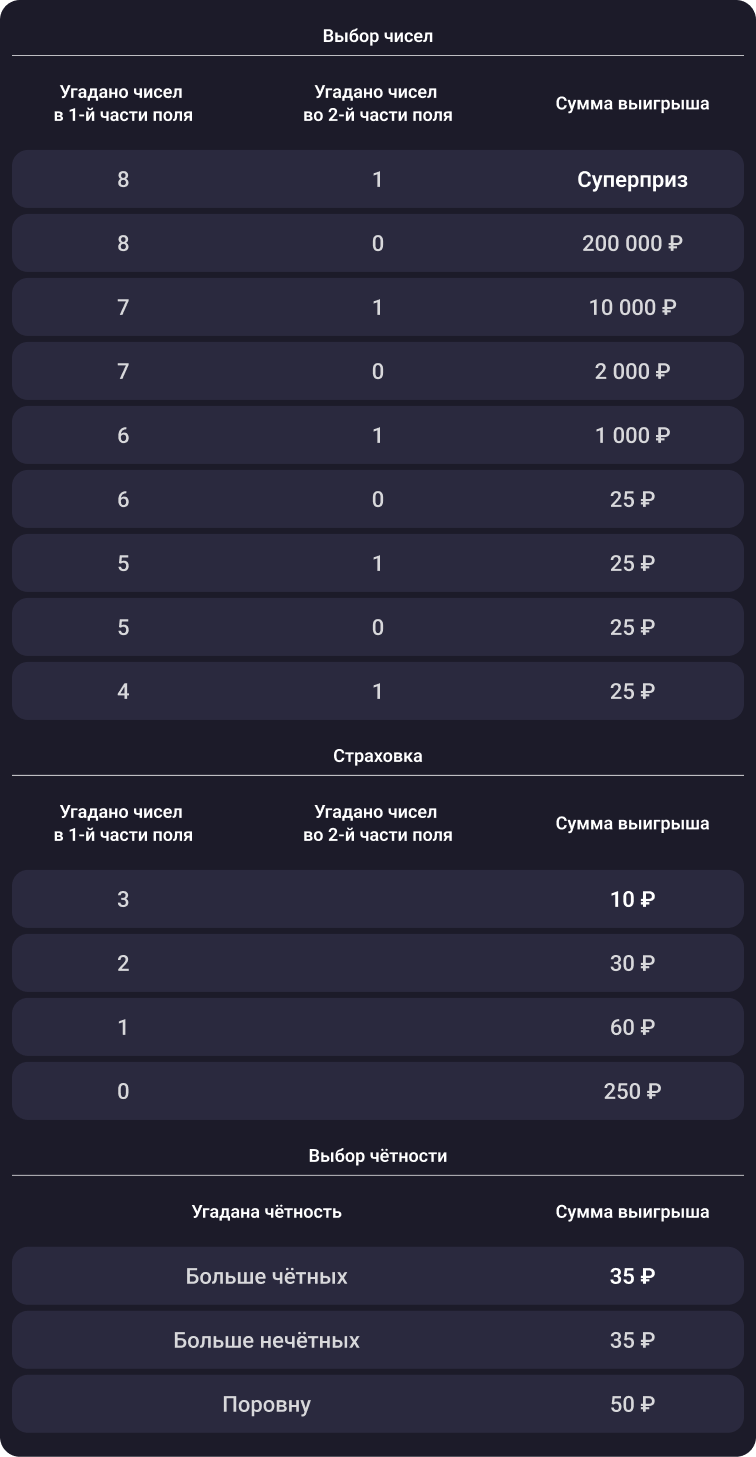The image size is (756, 1457).
Task: Select the 2 000 ₽ prize row
Action: [377, 372]
